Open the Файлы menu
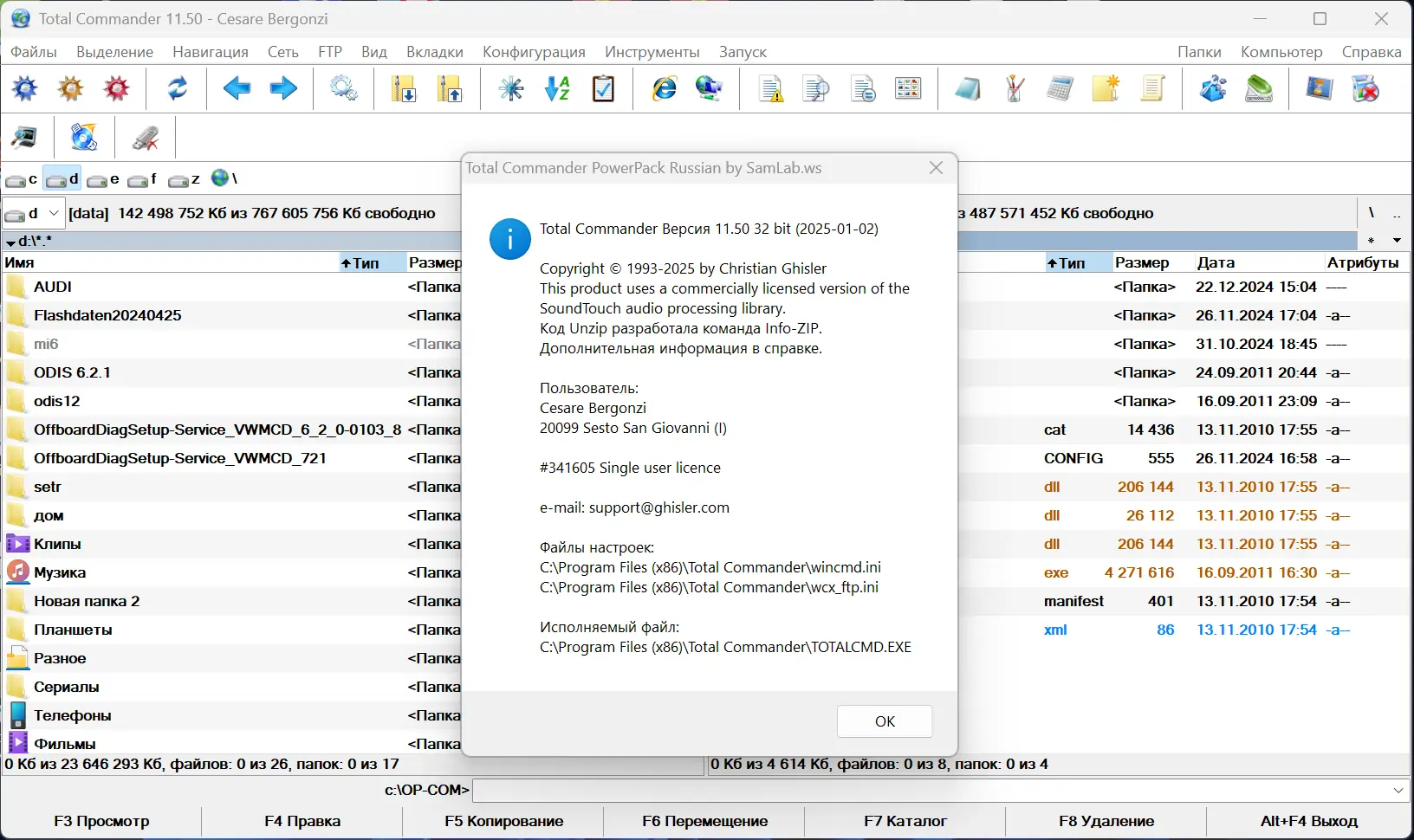 coord(34,52)
